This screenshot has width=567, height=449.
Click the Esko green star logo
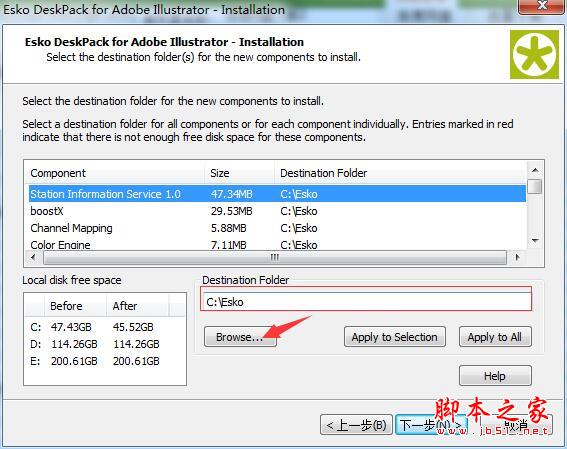(x=534, y=54)
